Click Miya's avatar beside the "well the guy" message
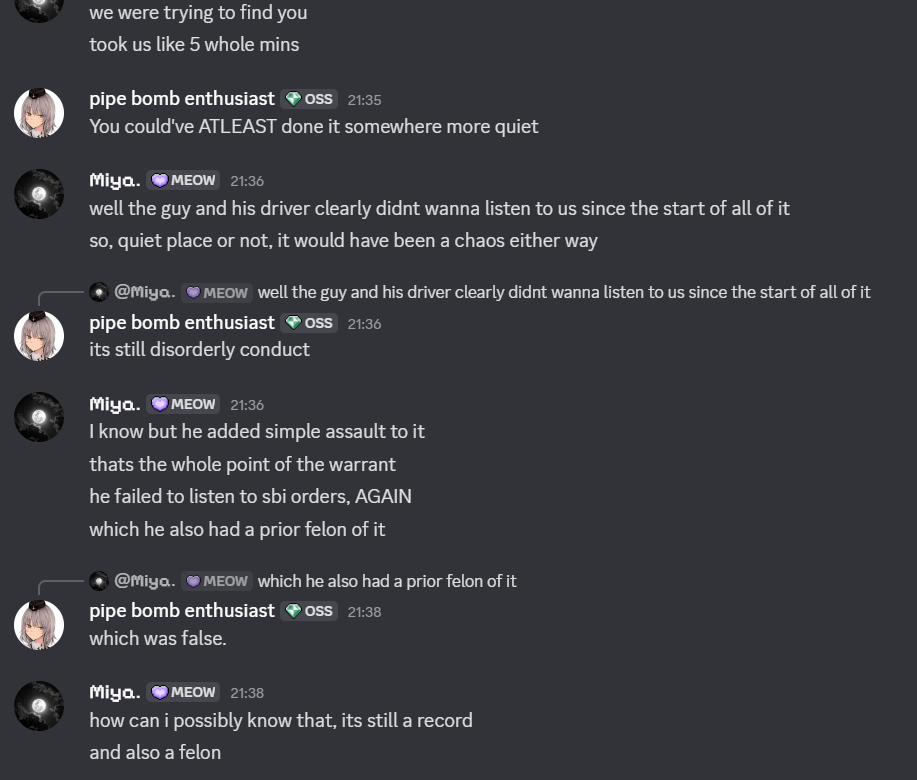 [39, 194]
